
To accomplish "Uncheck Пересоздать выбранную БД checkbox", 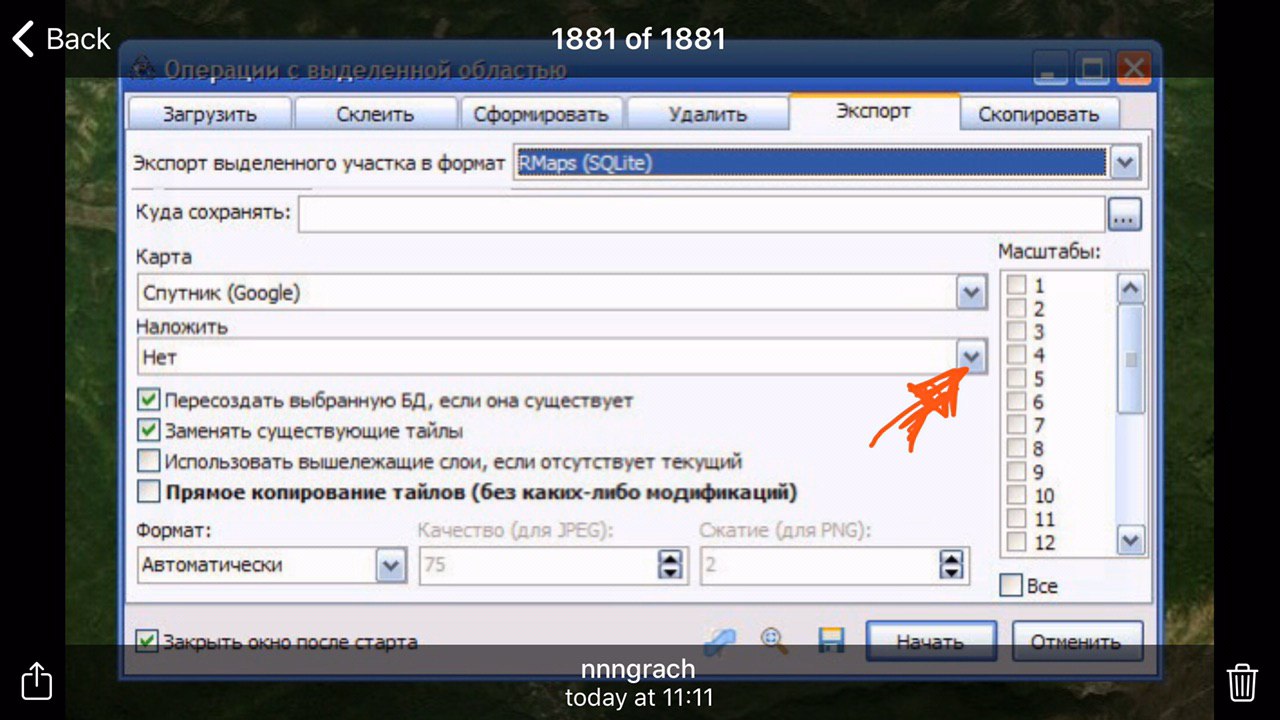I will pyautogui.click(x=149, y=401).
